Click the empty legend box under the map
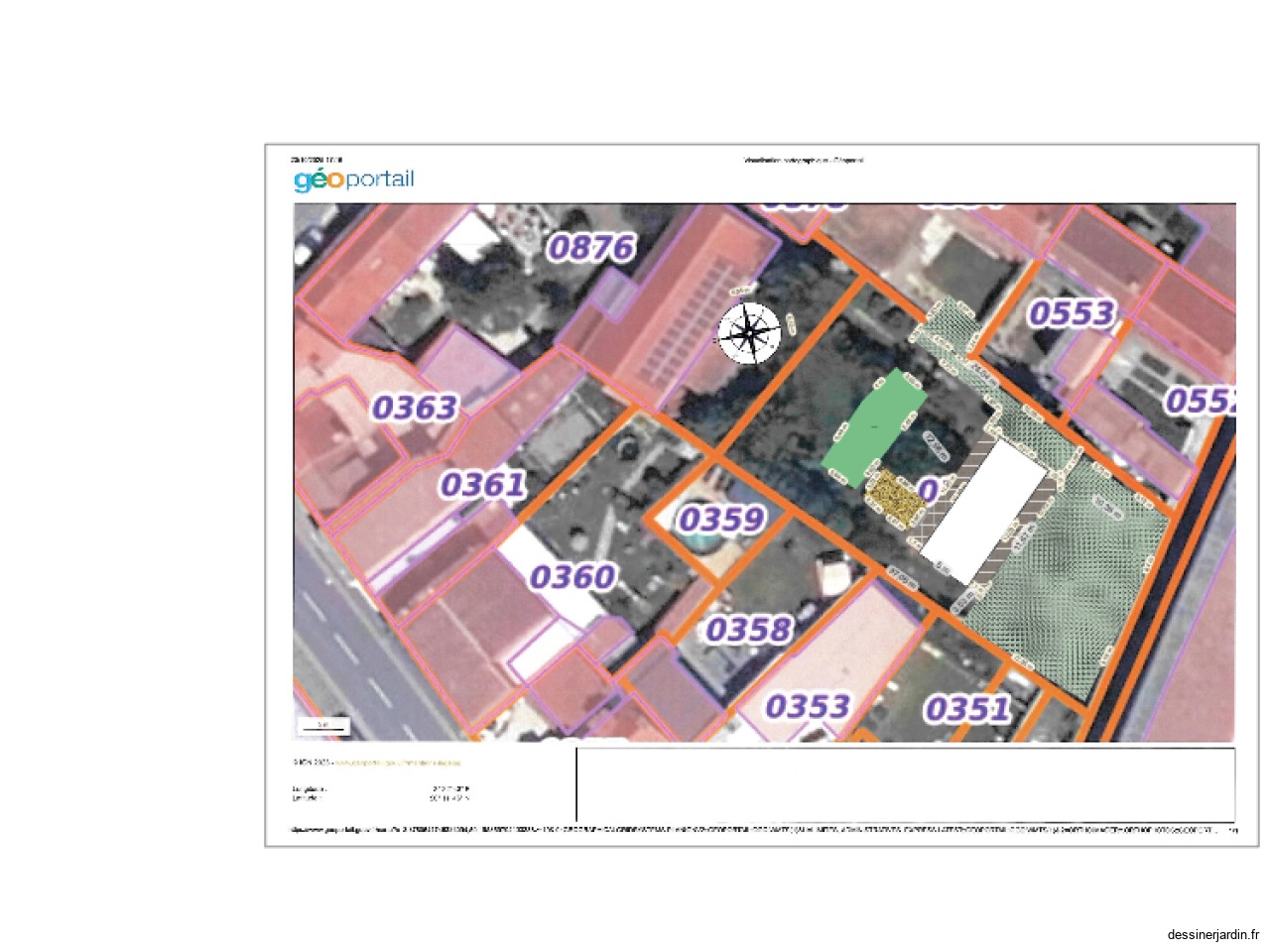This screenshot has height=952, width=1270. [x=905, y=784]
